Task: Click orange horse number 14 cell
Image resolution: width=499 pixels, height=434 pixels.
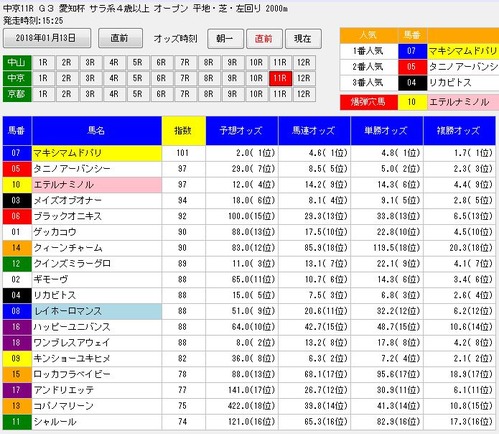Action: point(17,248)
